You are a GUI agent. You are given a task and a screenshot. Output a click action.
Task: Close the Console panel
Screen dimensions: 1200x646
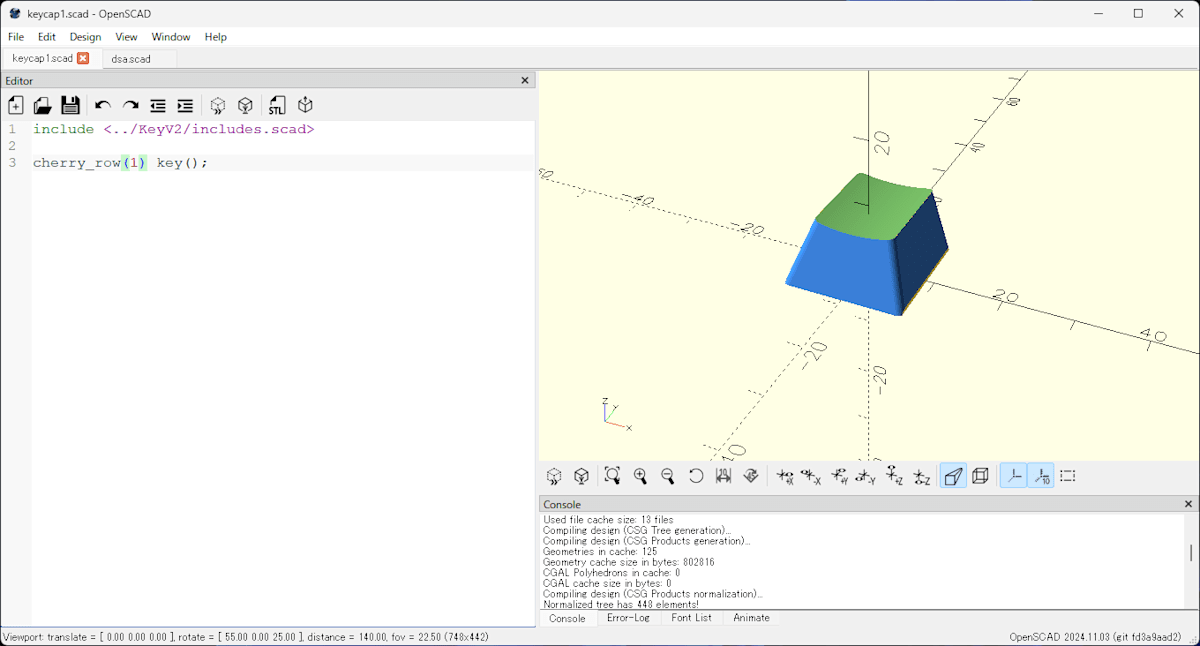(1189, 504)
